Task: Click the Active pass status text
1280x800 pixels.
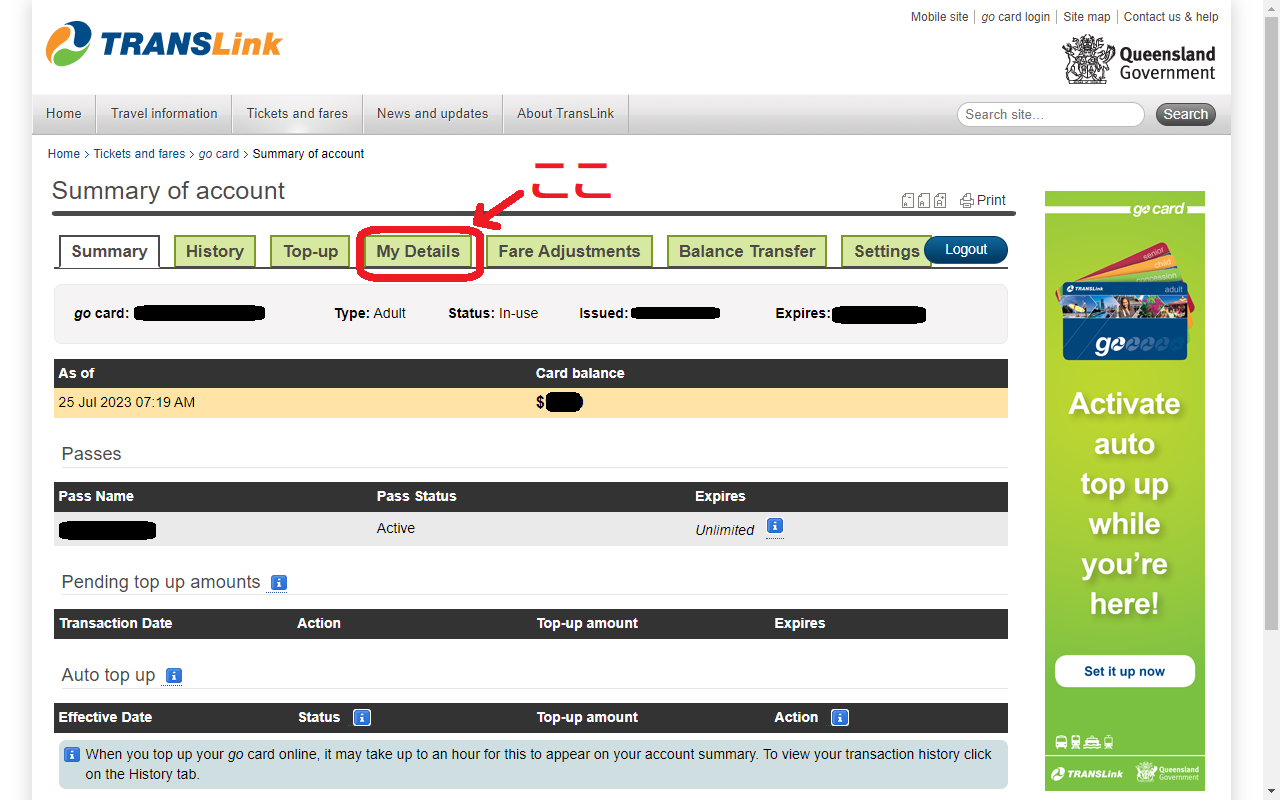Action: (396, 528)
